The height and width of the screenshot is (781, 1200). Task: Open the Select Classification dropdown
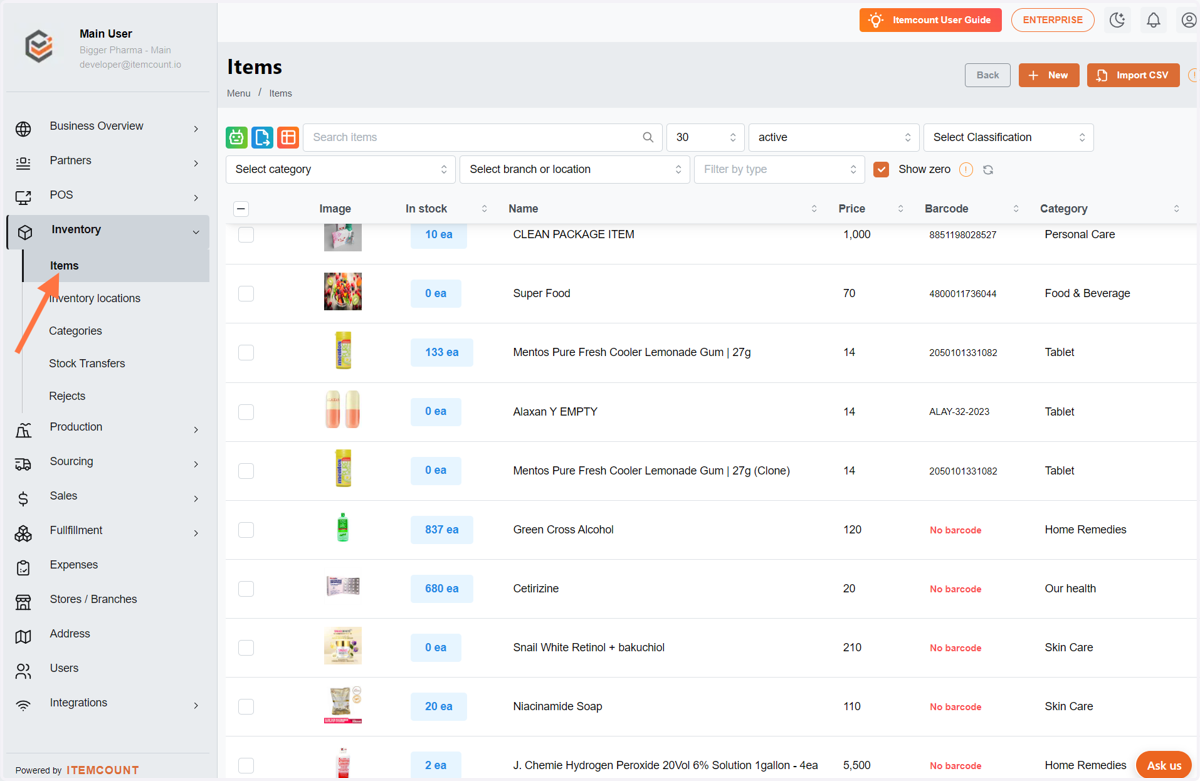1008,138
